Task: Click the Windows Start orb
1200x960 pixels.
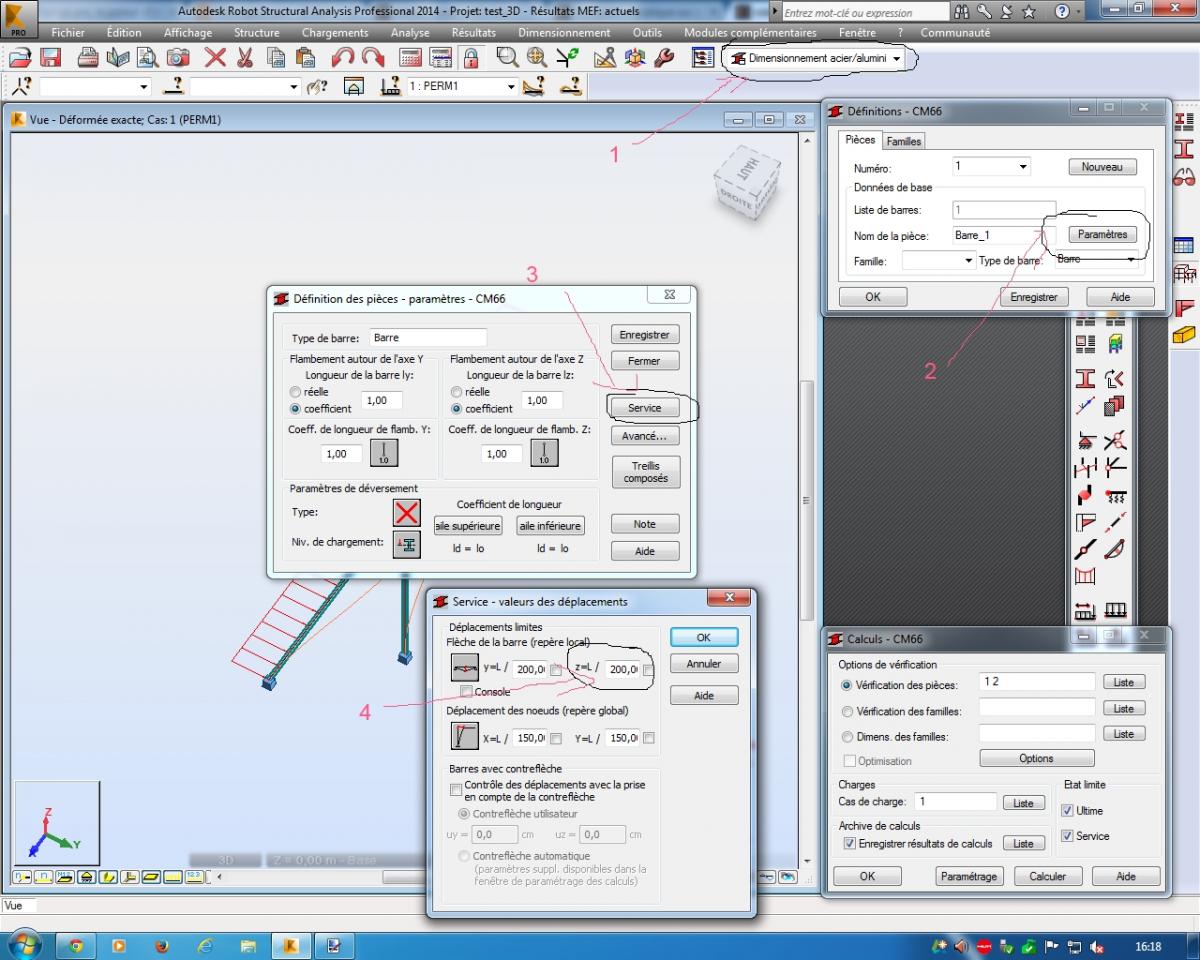Action: [23, 944]
